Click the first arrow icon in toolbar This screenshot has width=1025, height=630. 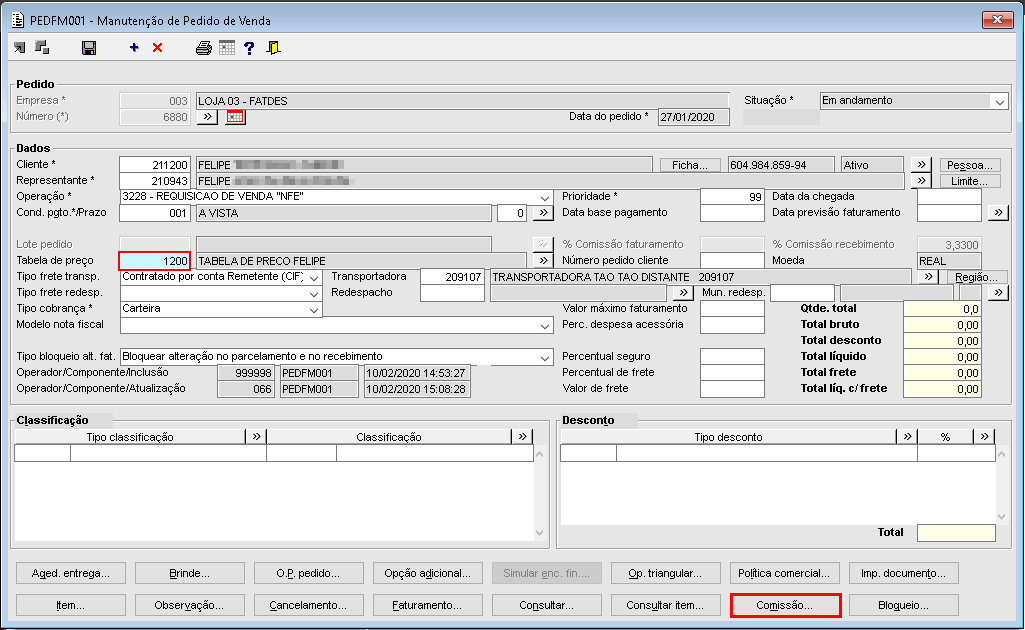(x=20, y=48)
